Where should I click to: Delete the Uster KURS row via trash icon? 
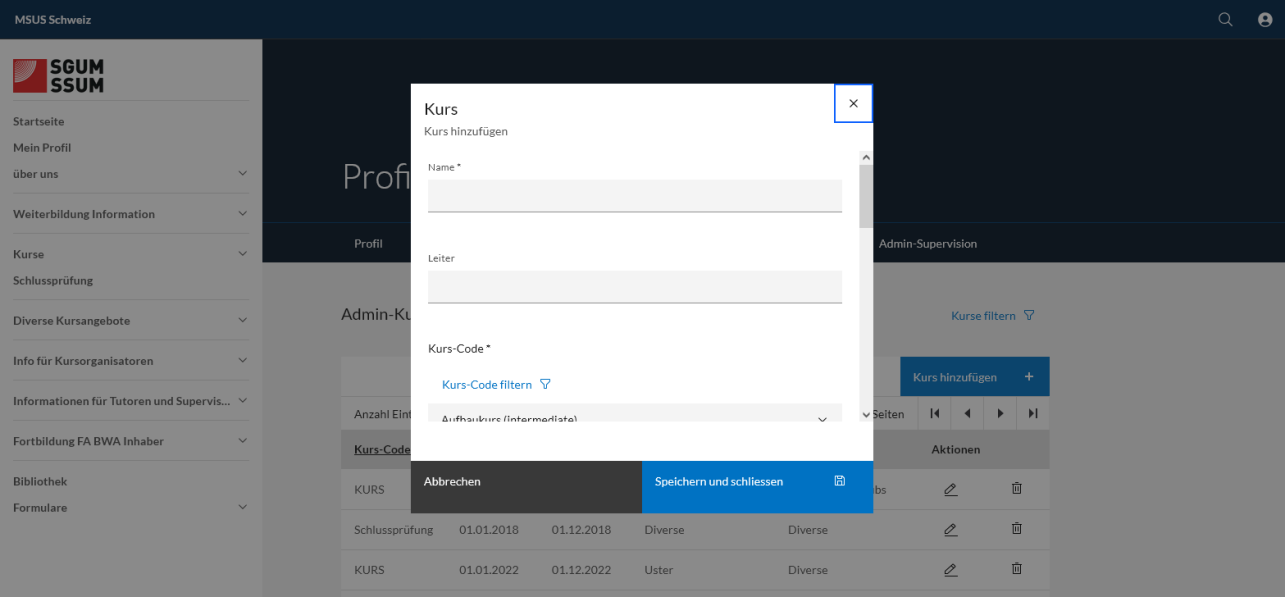point(1017,569)
